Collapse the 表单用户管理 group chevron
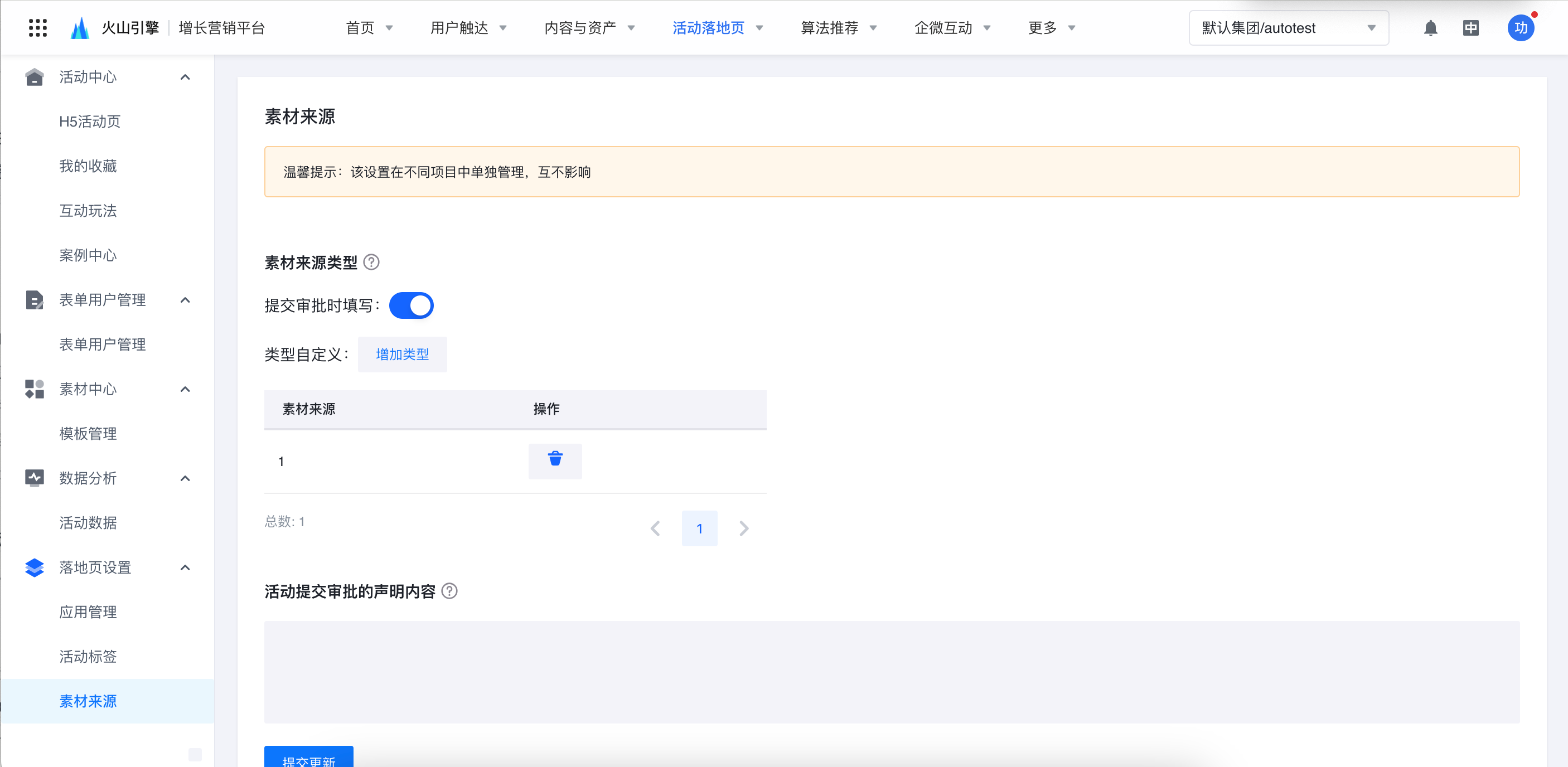Viewport: 1568px width, 767px height. [x=186, y=300]
